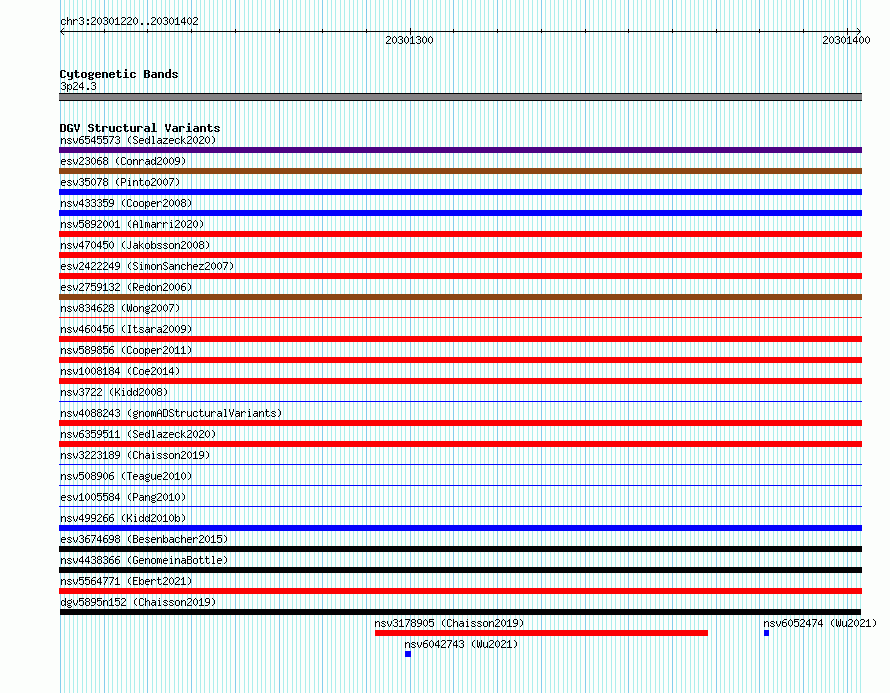Click the 20301300 ruler position label
This screenshot has width=890, height=693.
pos(409,40)
